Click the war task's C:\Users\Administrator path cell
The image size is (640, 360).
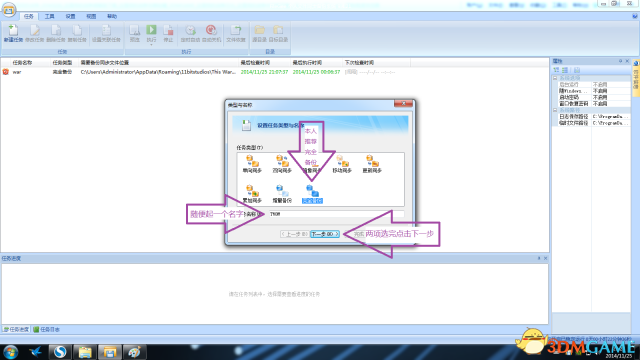tap(158, 72)
